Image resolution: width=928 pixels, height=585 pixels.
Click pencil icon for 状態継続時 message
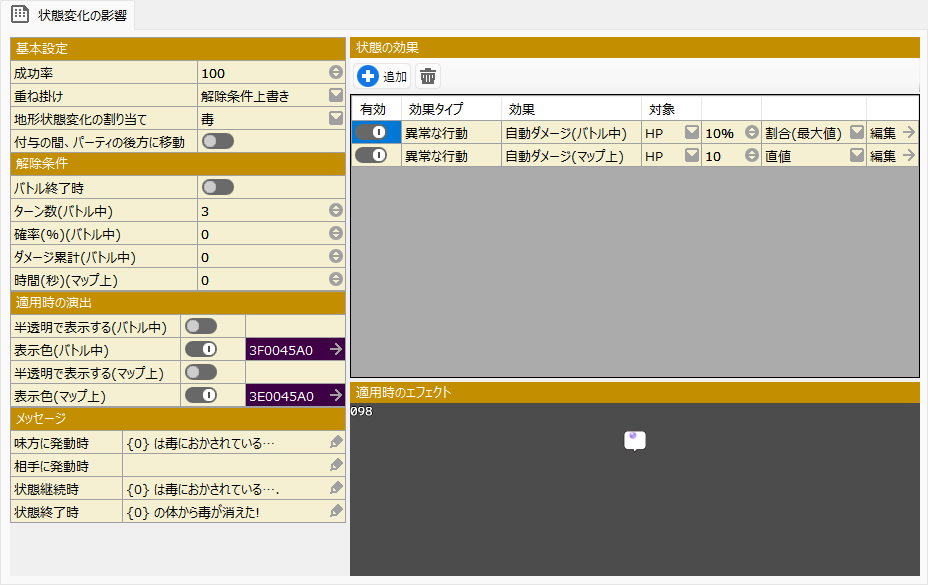click(336, 488)
